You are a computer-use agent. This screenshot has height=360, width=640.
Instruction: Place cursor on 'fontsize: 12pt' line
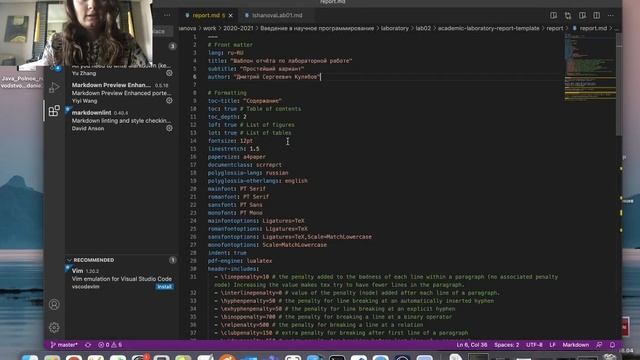click(x=230, y=141)
